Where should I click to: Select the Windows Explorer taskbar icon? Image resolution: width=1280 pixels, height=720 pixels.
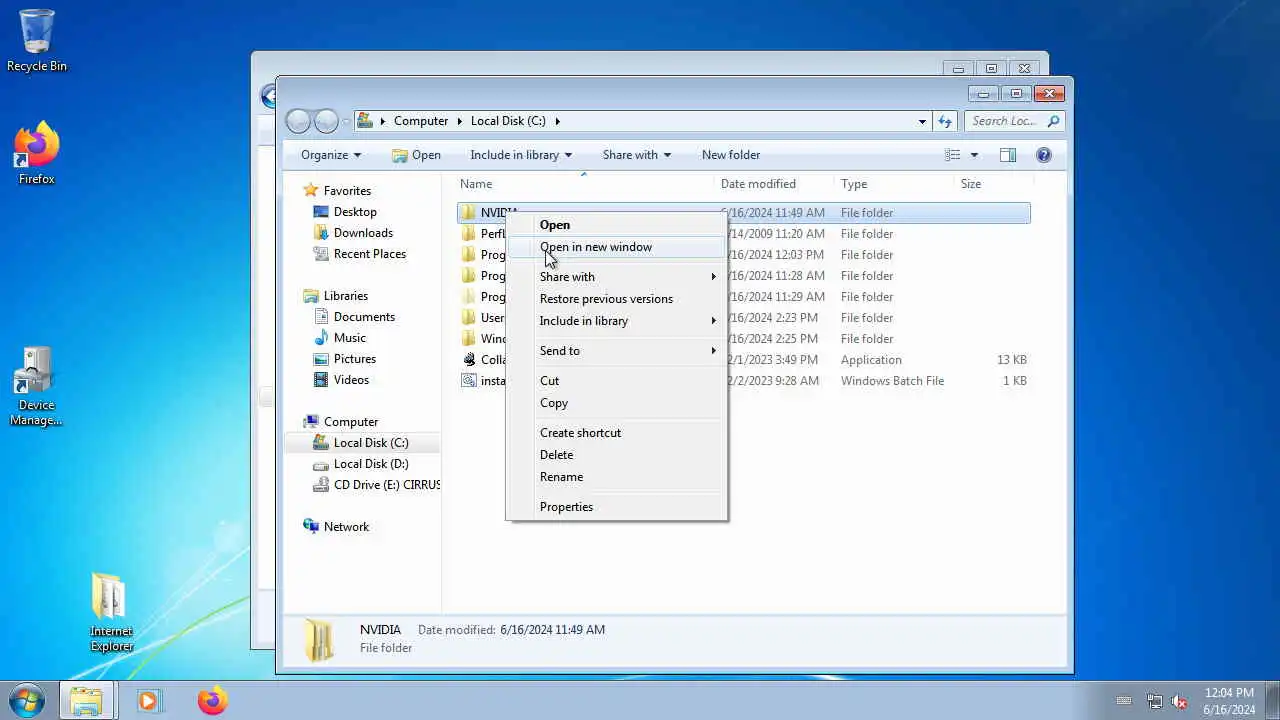[x=86, y=701]
